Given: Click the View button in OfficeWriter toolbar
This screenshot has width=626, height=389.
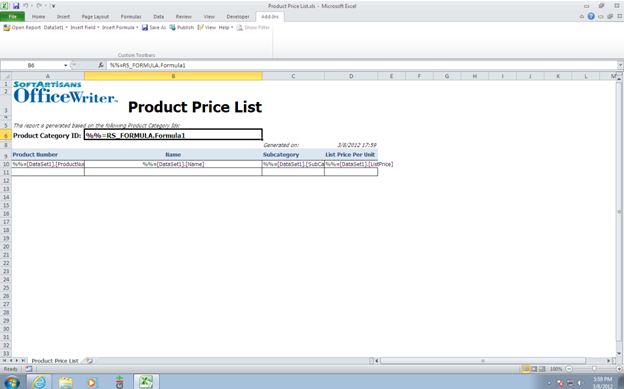Looking at the screenshot, I should [206, 28].
